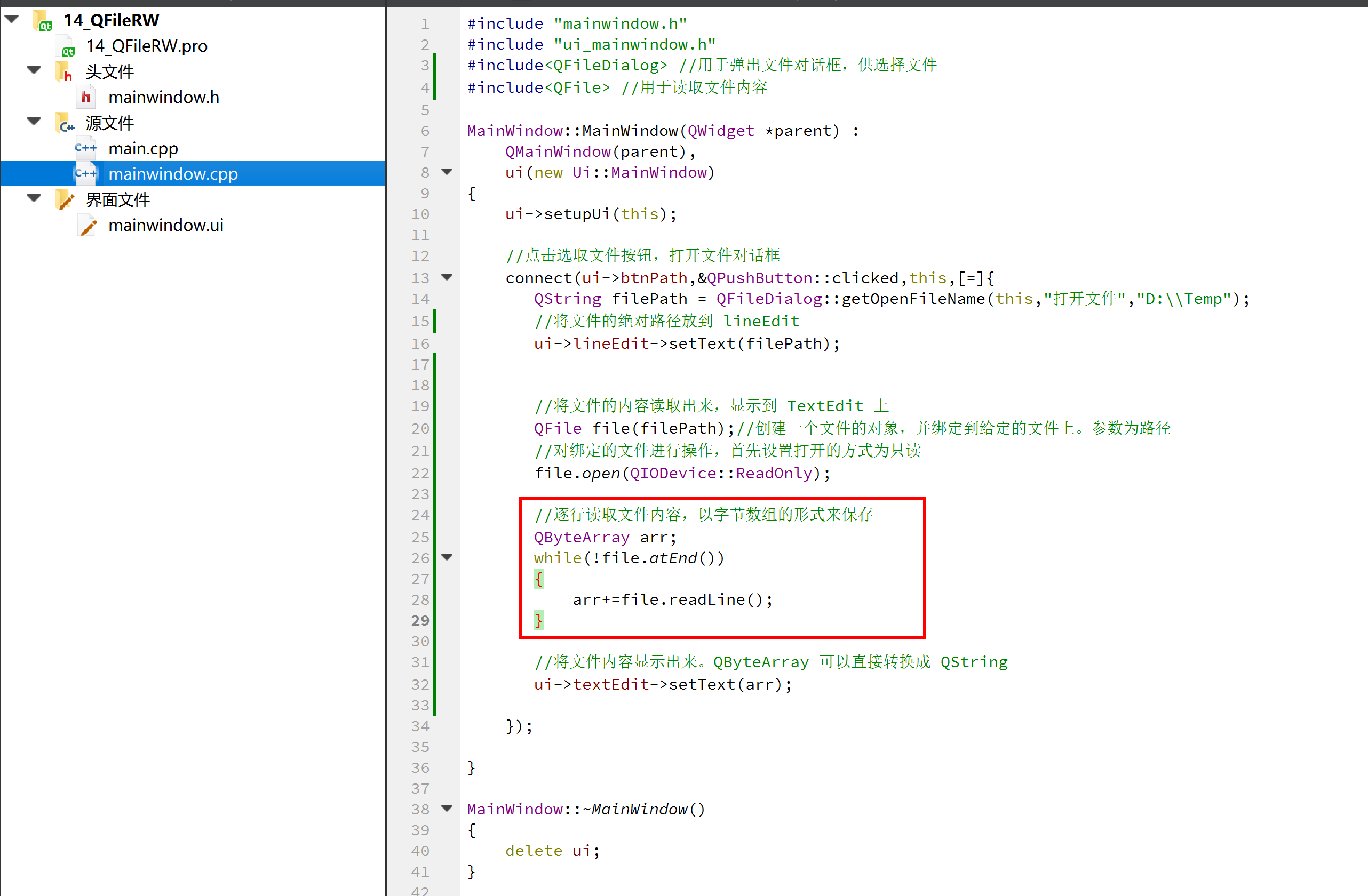Collapse the 源文件 folder node
This screenshot has height=896, width=1368.
[x=34, y=122]
